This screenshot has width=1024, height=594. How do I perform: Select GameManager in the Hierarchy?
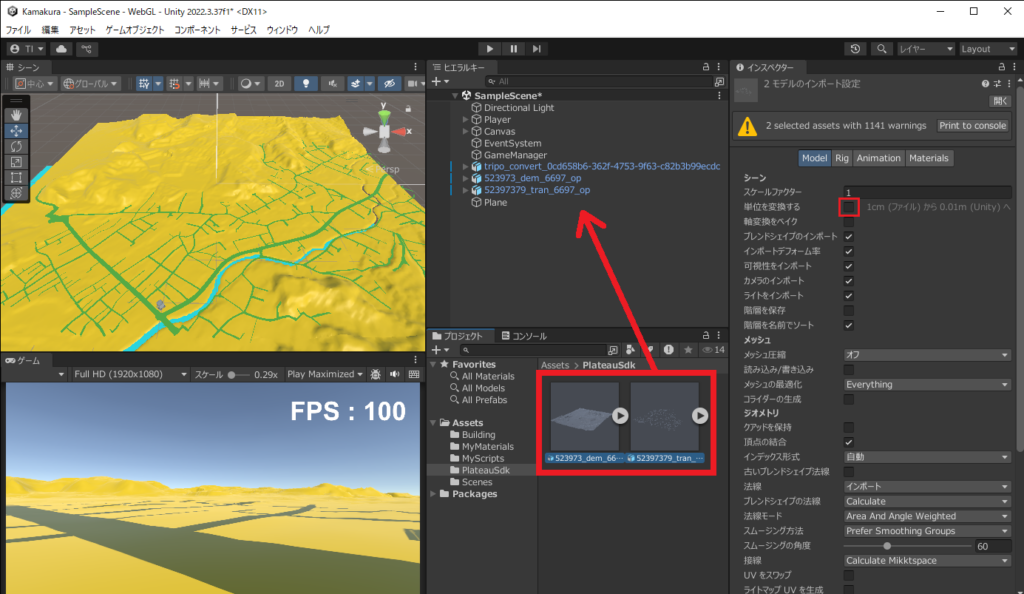tap(515, 155)
